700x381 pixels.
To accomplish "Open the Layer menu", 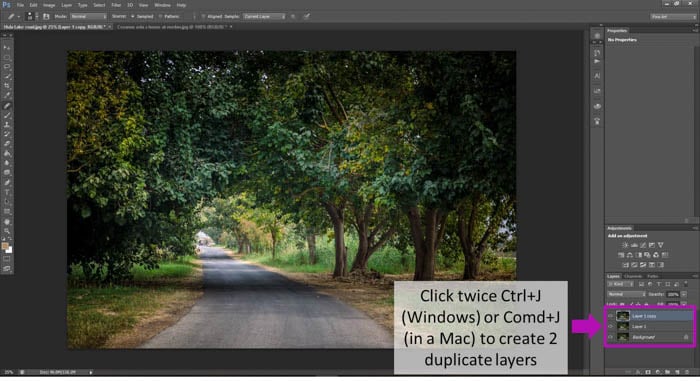I will click(x=67, y=5).
